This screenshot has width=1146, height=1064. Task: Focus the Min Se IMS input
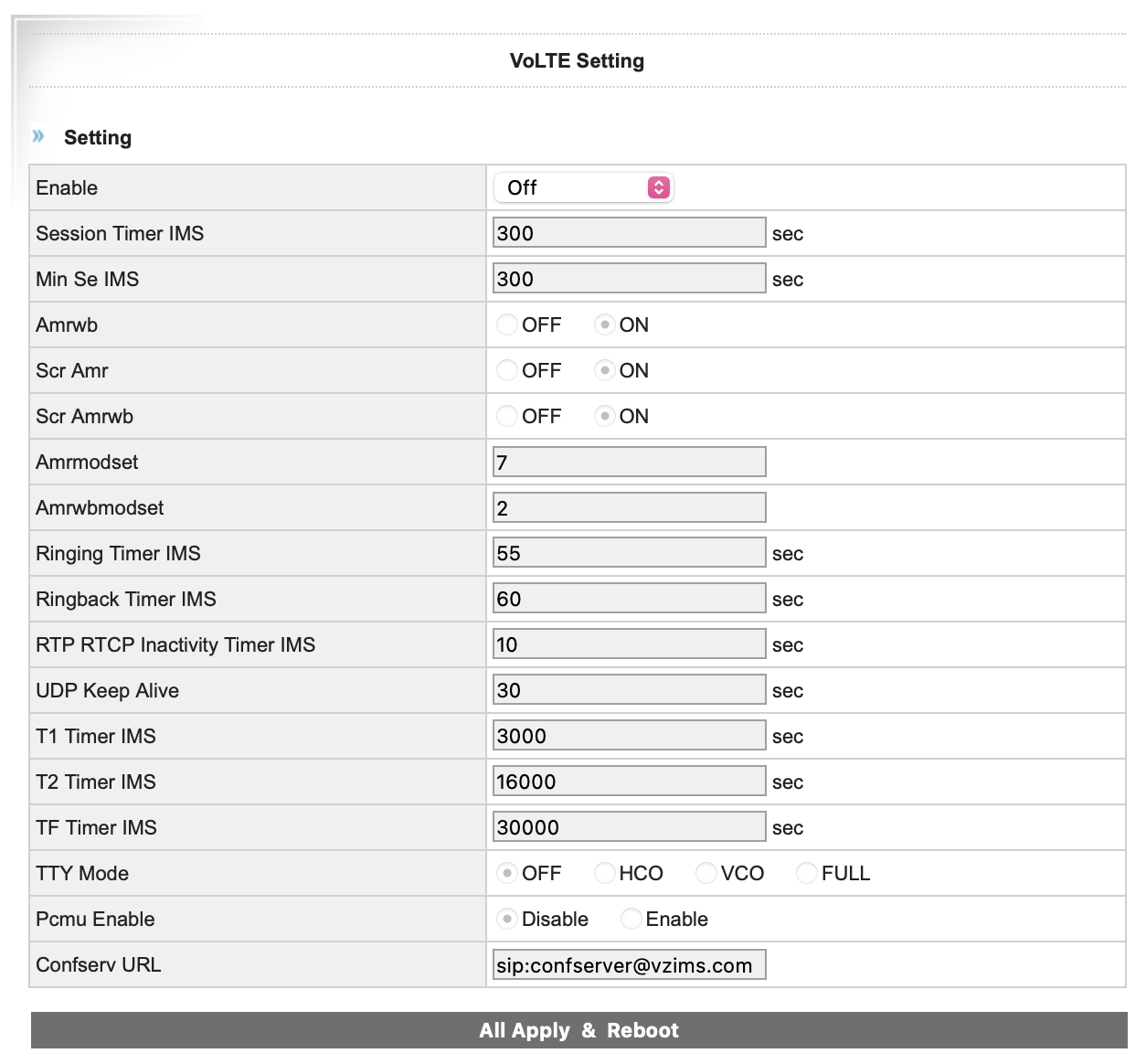click(x=629, y=279)
